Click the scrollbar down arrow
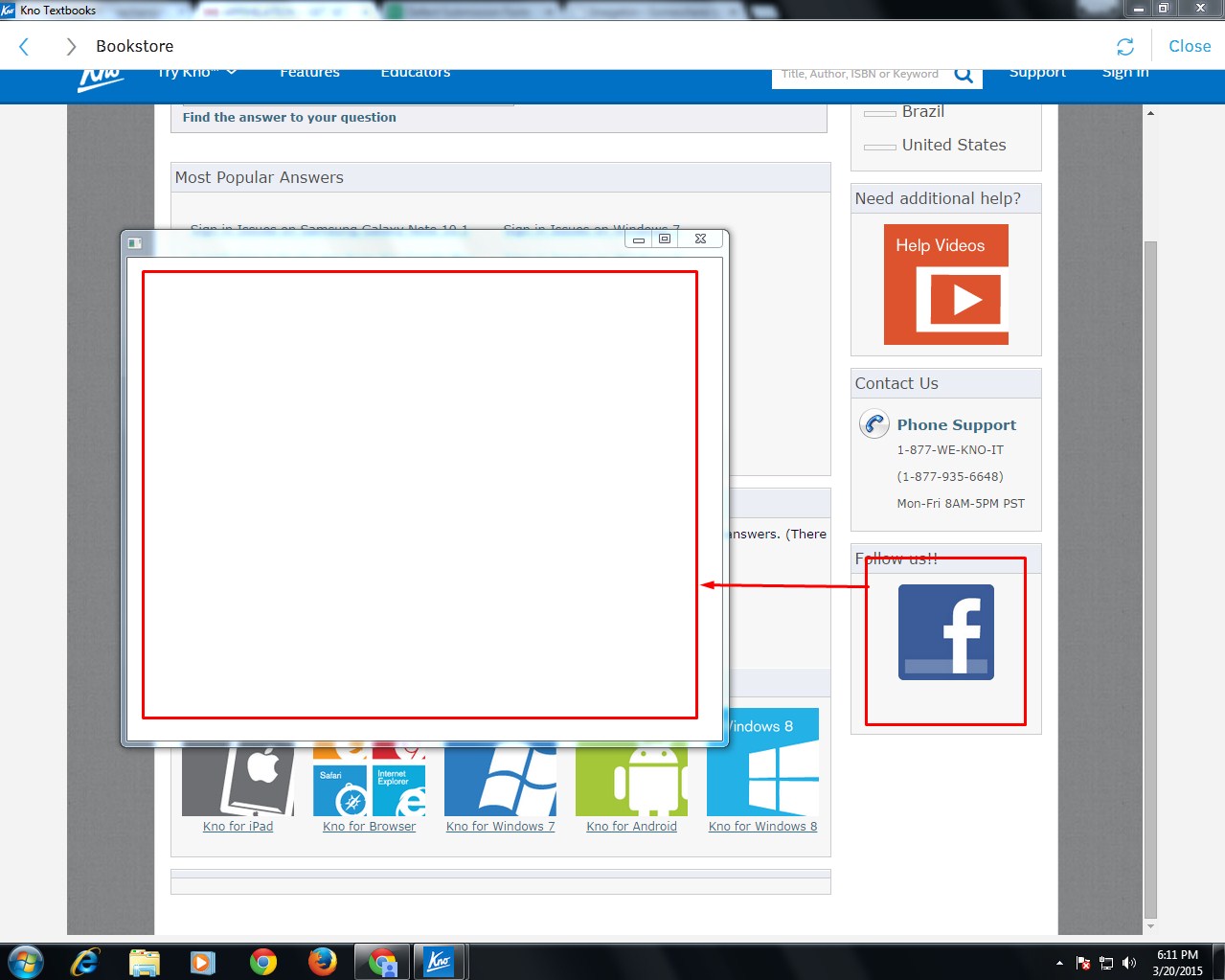This screenshot has width=1225, height=980. (x=1150, y=926)
